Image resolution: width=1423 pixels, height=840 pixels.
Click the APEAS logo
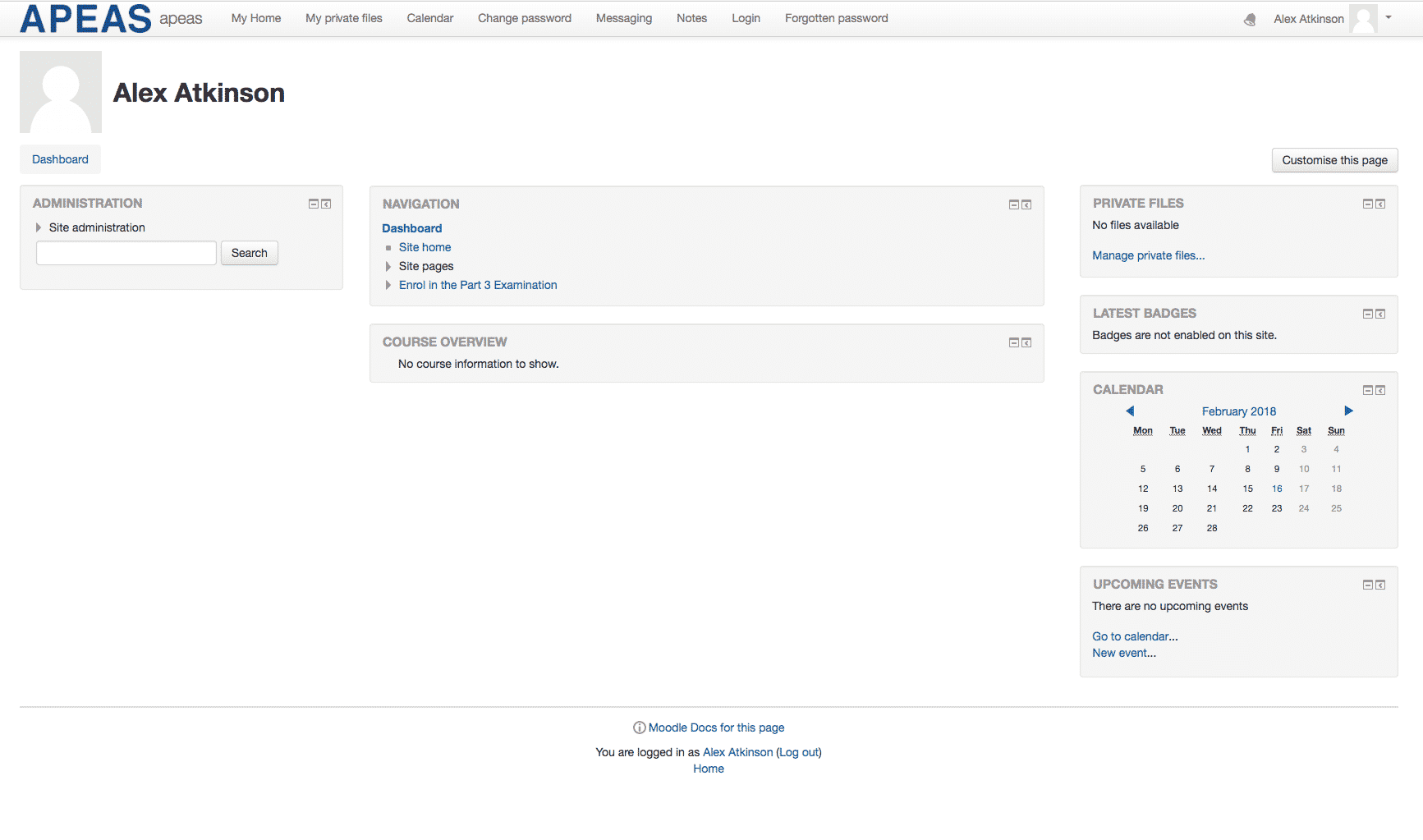click(85, 18)
